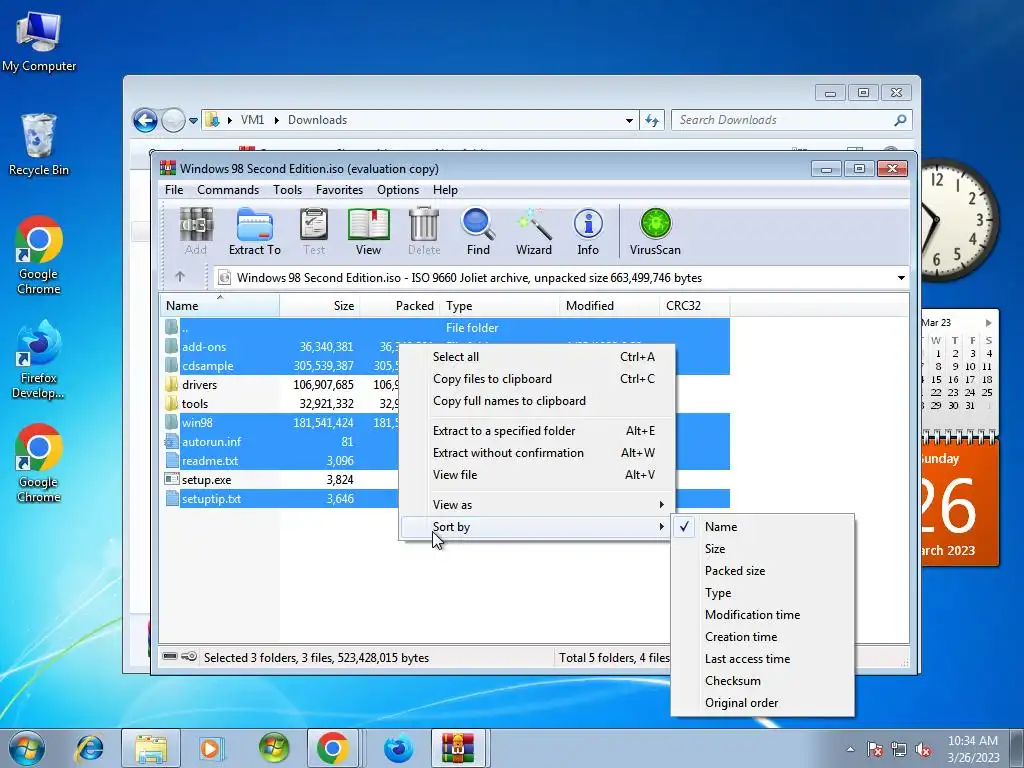Click the Delete trash can toolbar icon
This screenshot has width=1024, height=768.
click(x=424, y=231)
